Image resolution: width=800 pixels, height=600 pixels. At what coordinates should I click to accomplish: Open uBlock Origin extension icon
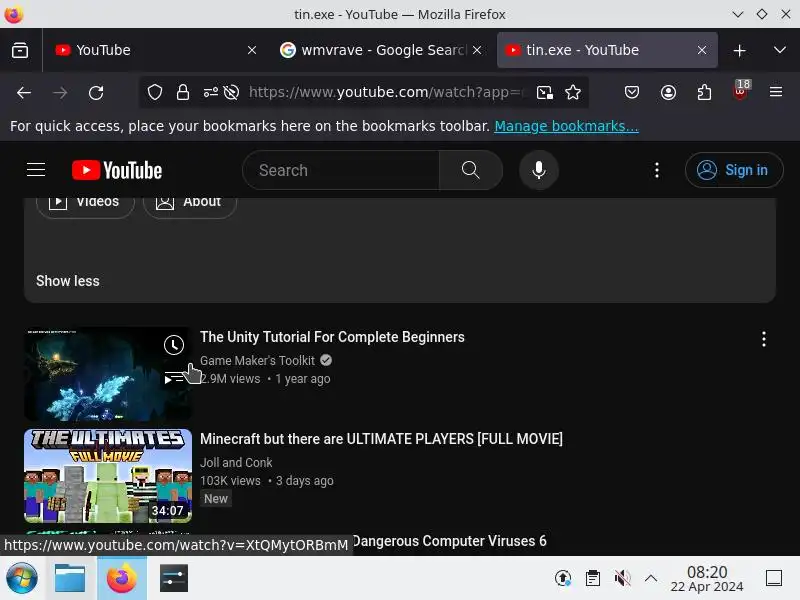point(740,91)
